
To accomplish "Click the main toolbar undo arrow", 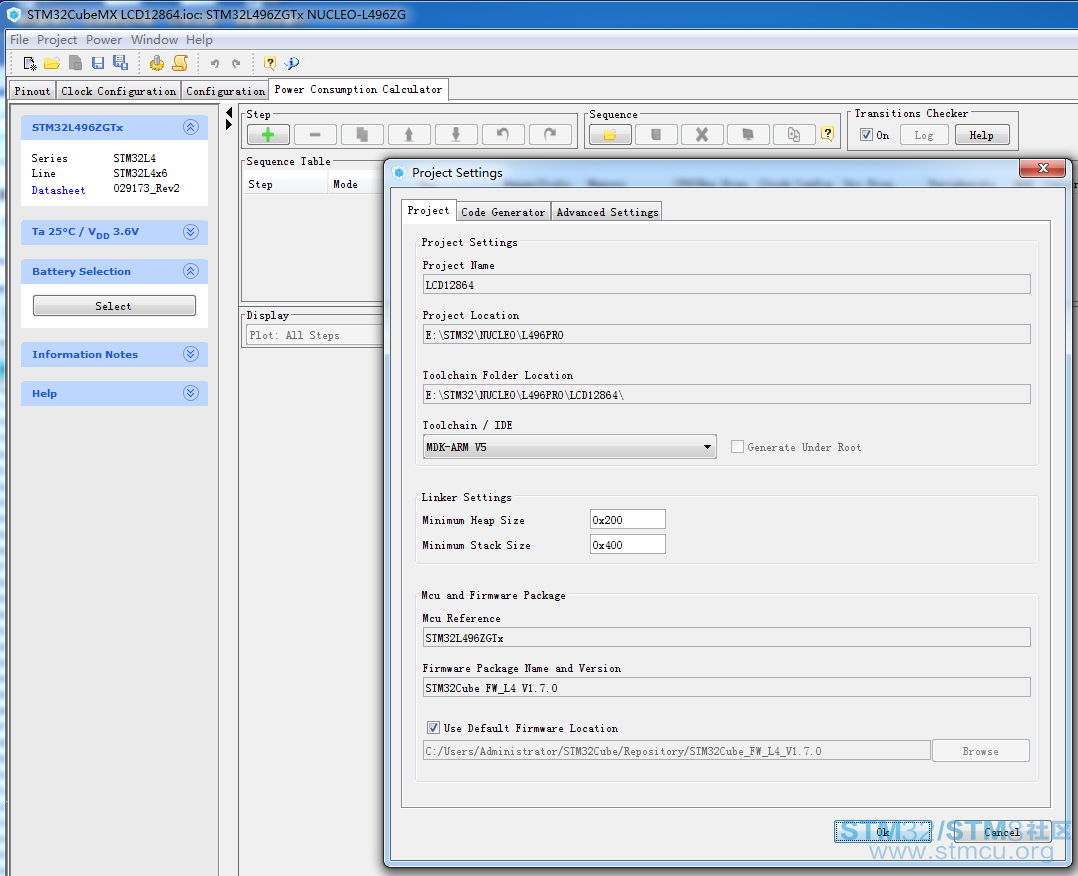I will click(214, 63).
